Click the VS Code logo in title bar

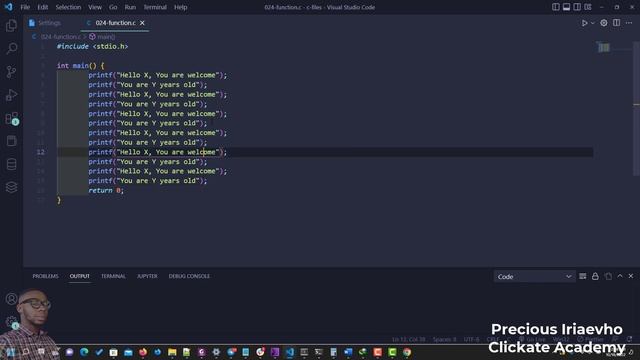(8, 7)
